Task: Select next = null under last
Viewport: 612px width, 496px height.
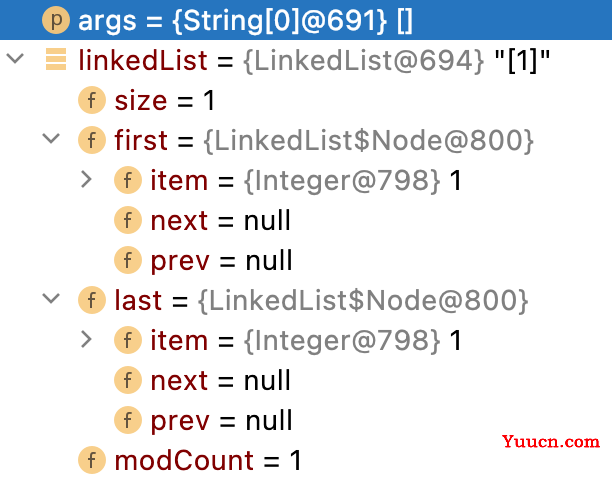Action: [x=306, y=380]
